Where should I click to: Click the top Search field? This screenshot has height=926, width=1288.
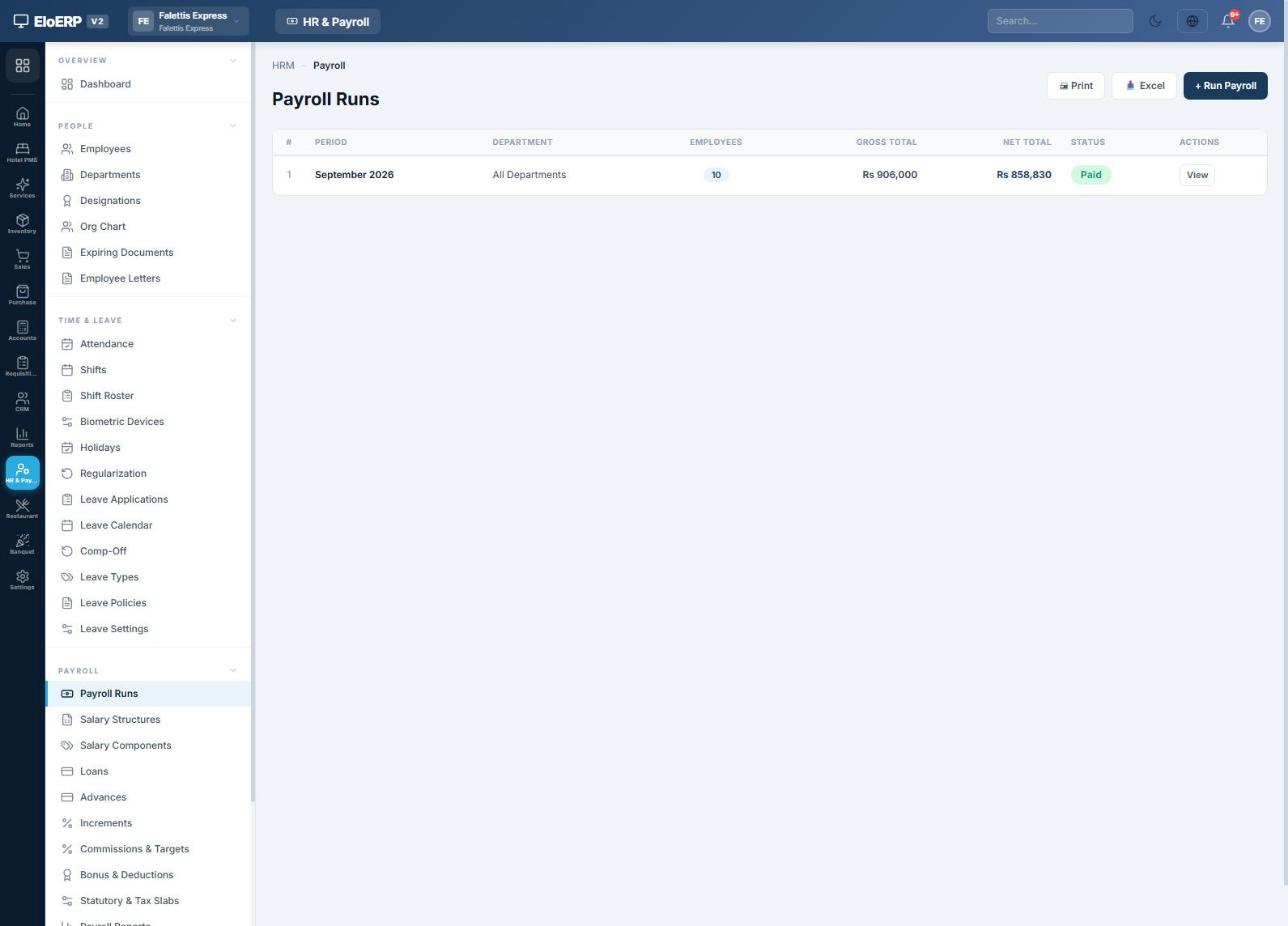click(x=1060, y=21)
